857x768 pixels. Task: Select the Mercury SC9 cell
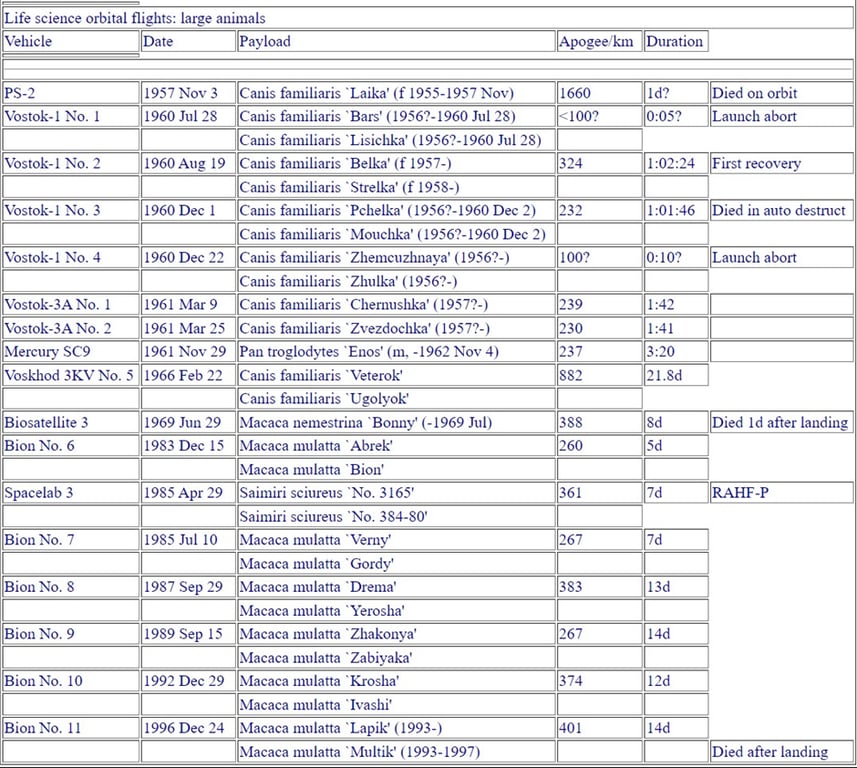pos(71,351)
